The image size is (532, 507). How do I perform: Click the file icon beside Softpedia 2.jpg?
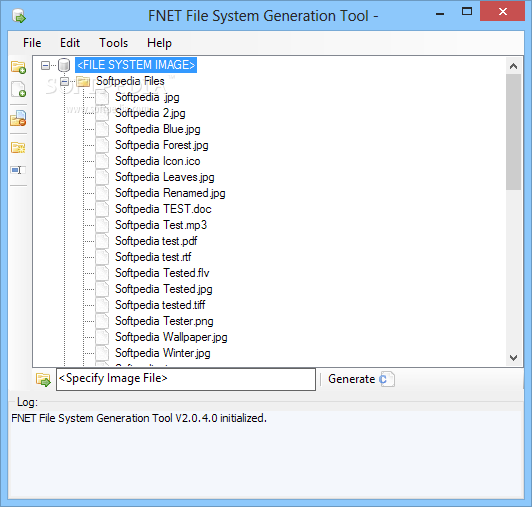pos(102,113)
